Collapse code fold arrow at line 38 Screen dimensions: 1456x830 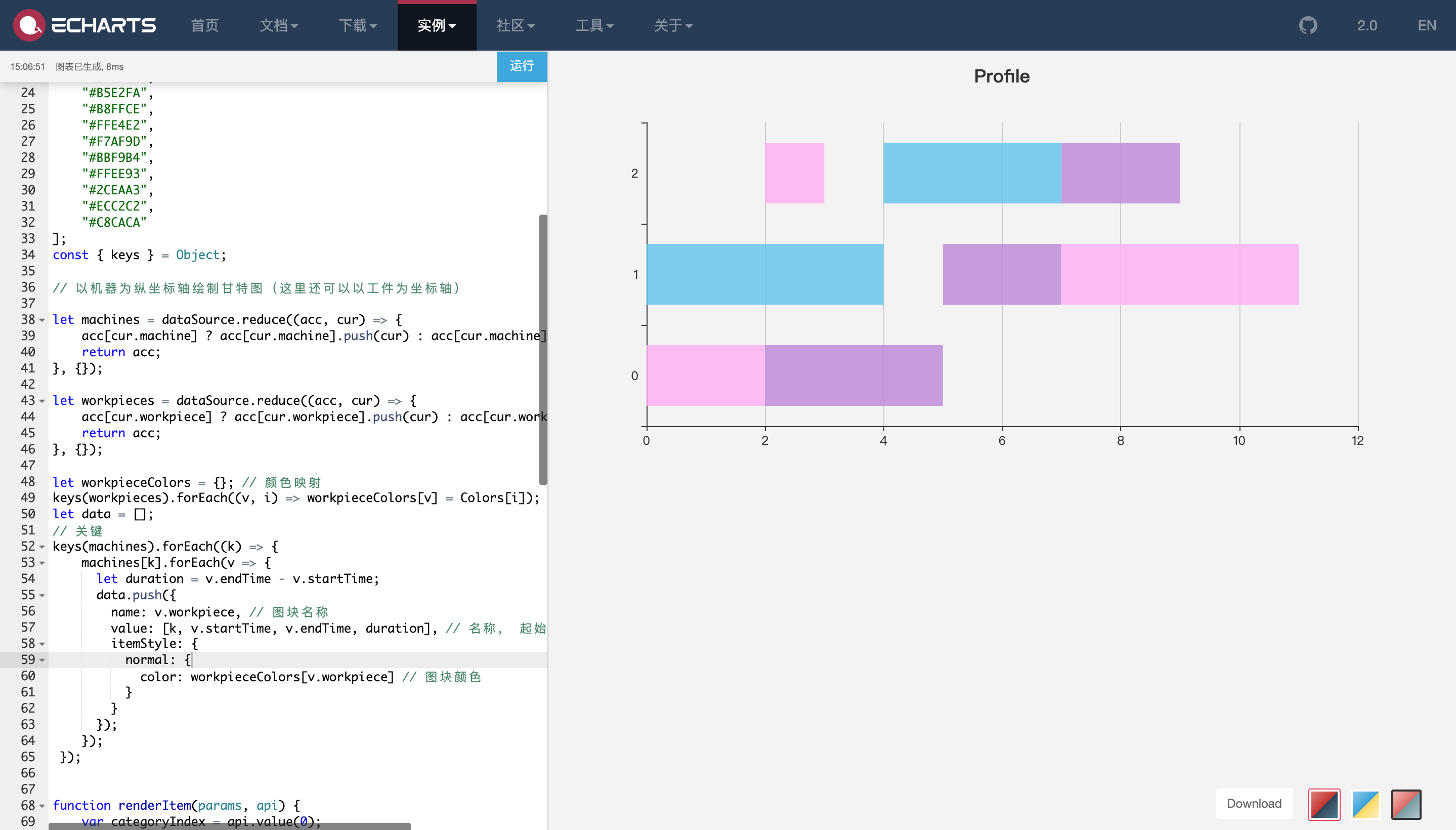coord(42,320)
